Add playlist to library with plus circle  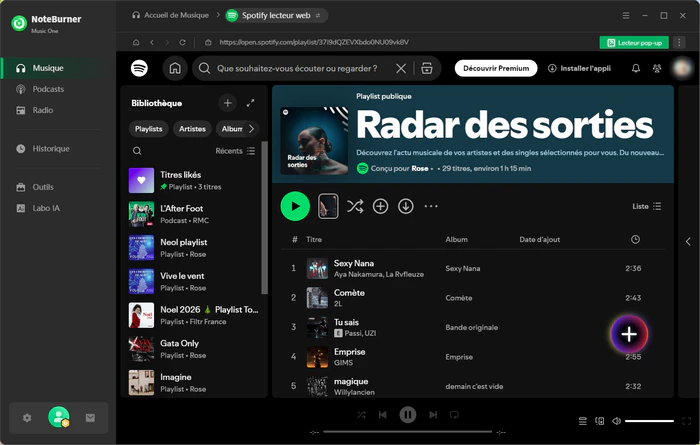point(380,206)
